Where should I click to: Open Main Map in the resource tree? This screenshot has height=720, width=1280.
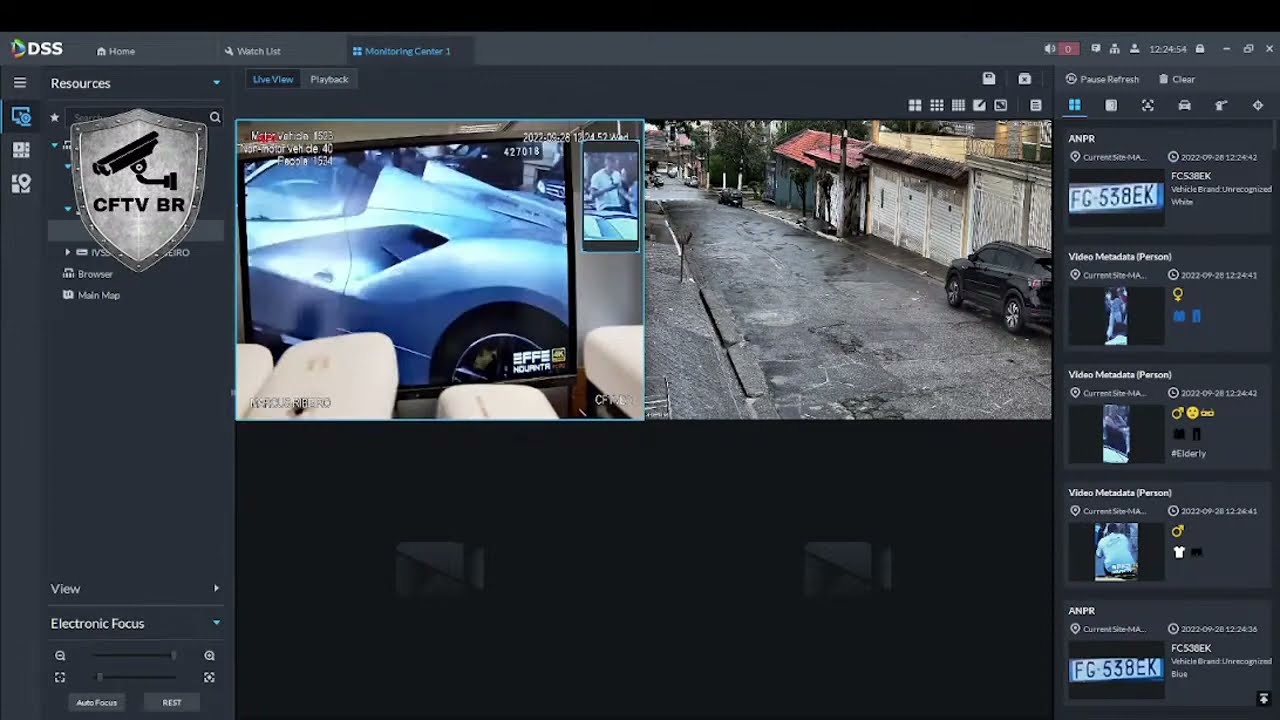click(x=92, y=295)
